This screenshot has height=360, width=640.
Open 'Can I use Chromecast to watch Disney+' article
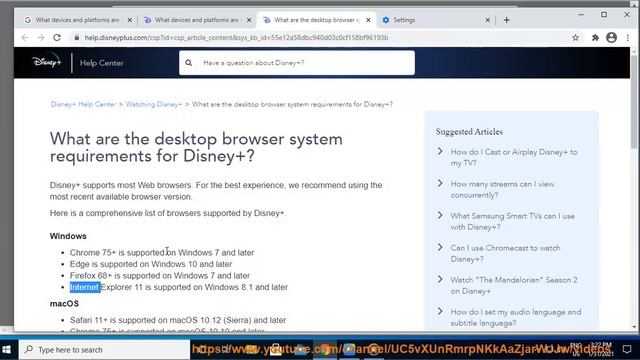505,253
